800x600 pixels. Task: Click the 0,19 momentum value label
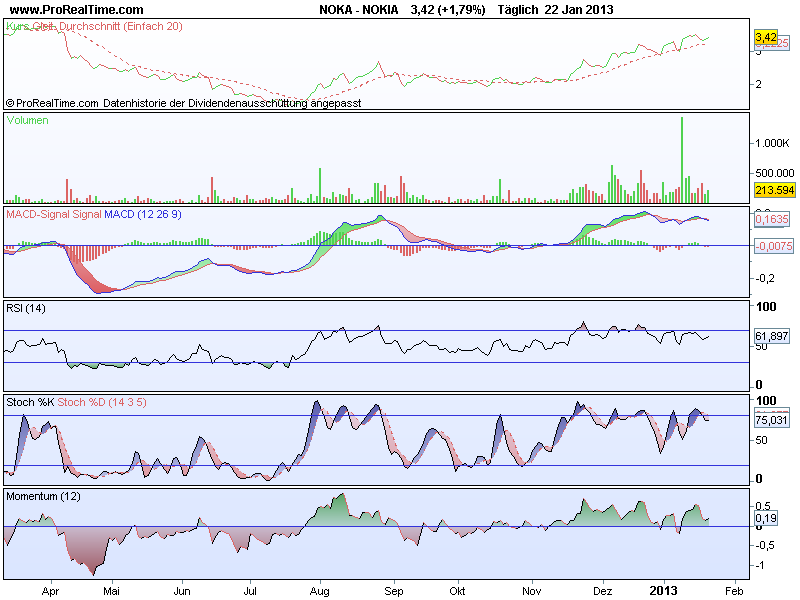(766, 518)
